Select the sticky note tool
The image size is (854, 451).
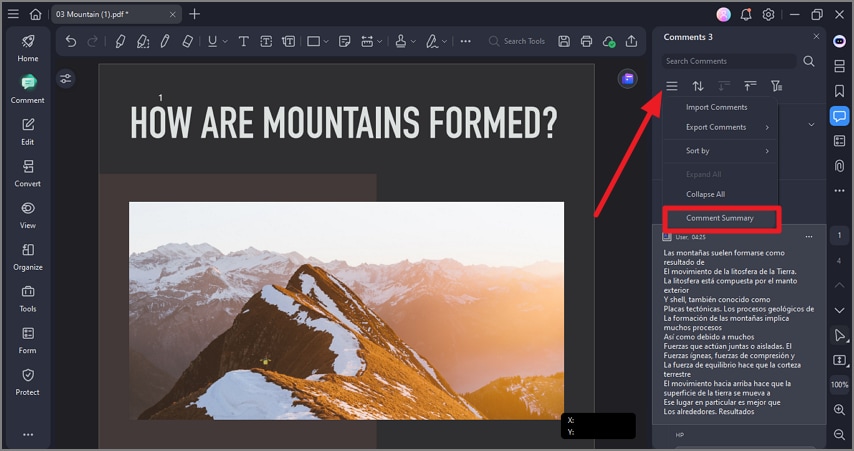tap(344, 41)
